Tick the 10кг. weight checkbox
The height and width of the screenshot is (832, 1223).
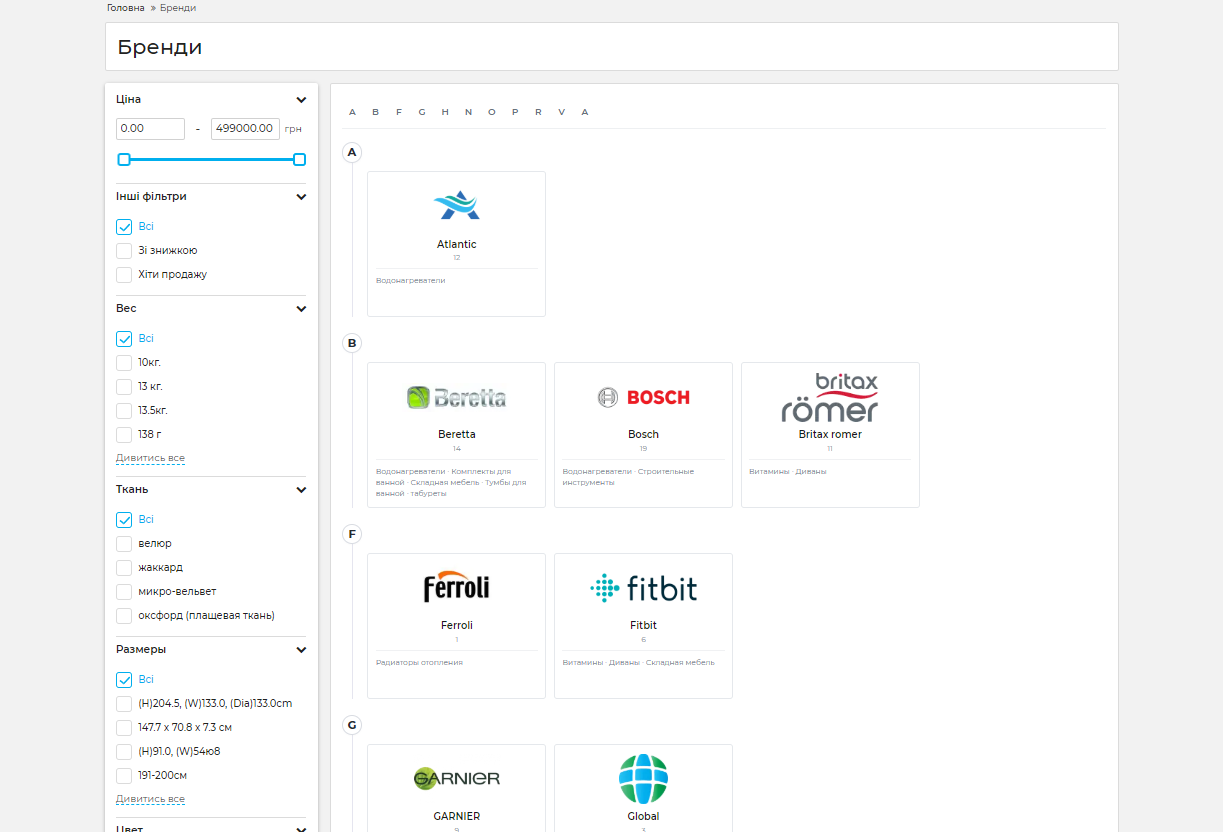click(124, 363)
